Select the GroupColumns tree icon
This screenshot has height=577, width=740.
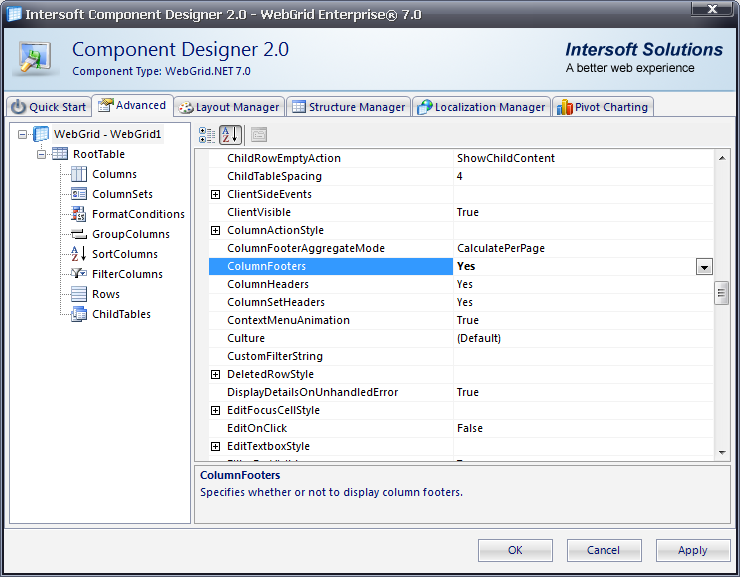click(79, 234)
